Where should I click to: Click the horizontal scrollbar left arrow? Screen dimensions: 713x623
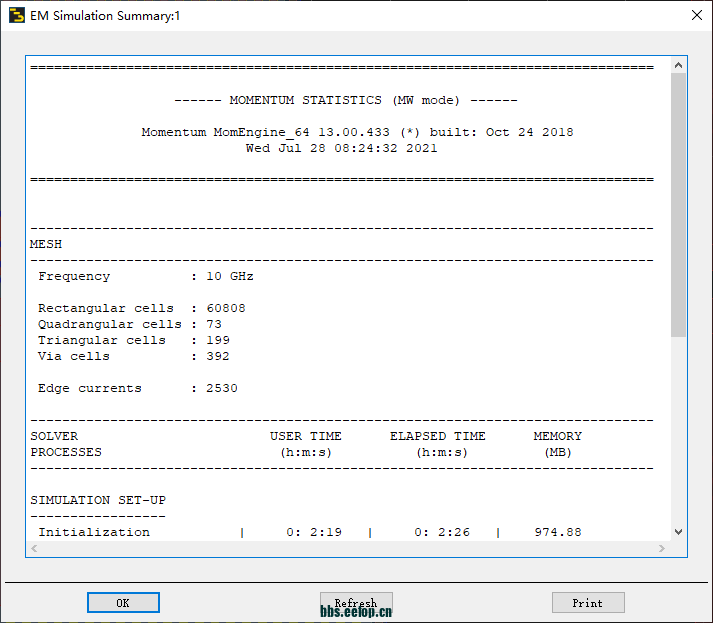point(34,548)
